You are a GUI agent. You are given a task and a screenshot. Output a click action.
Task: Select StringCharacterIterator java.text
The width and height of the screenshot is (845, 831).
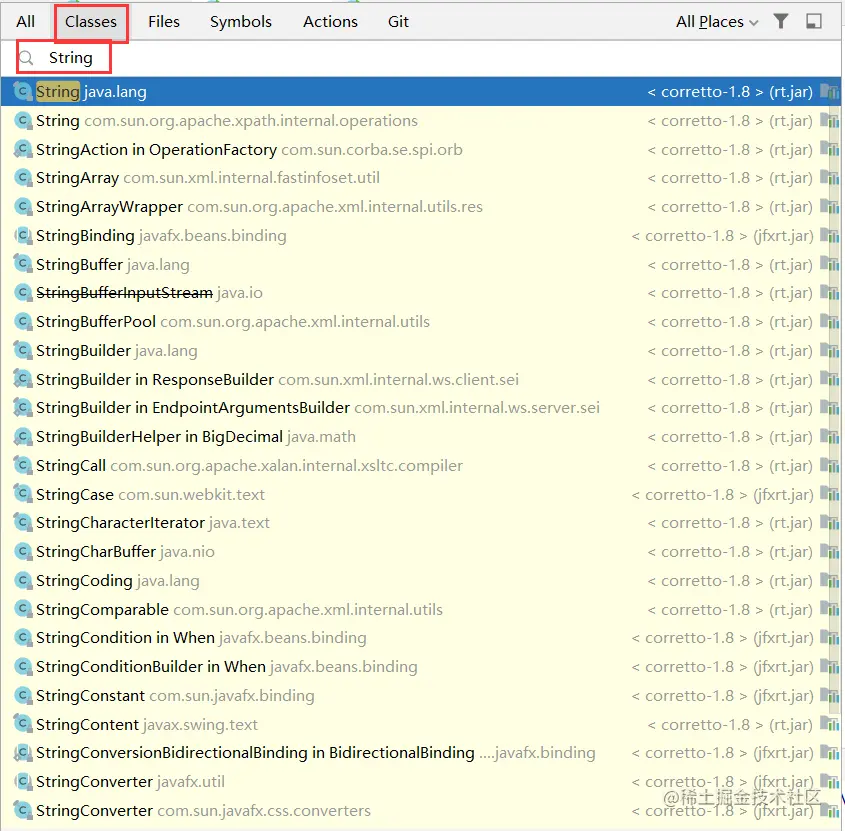pos(420,523)
